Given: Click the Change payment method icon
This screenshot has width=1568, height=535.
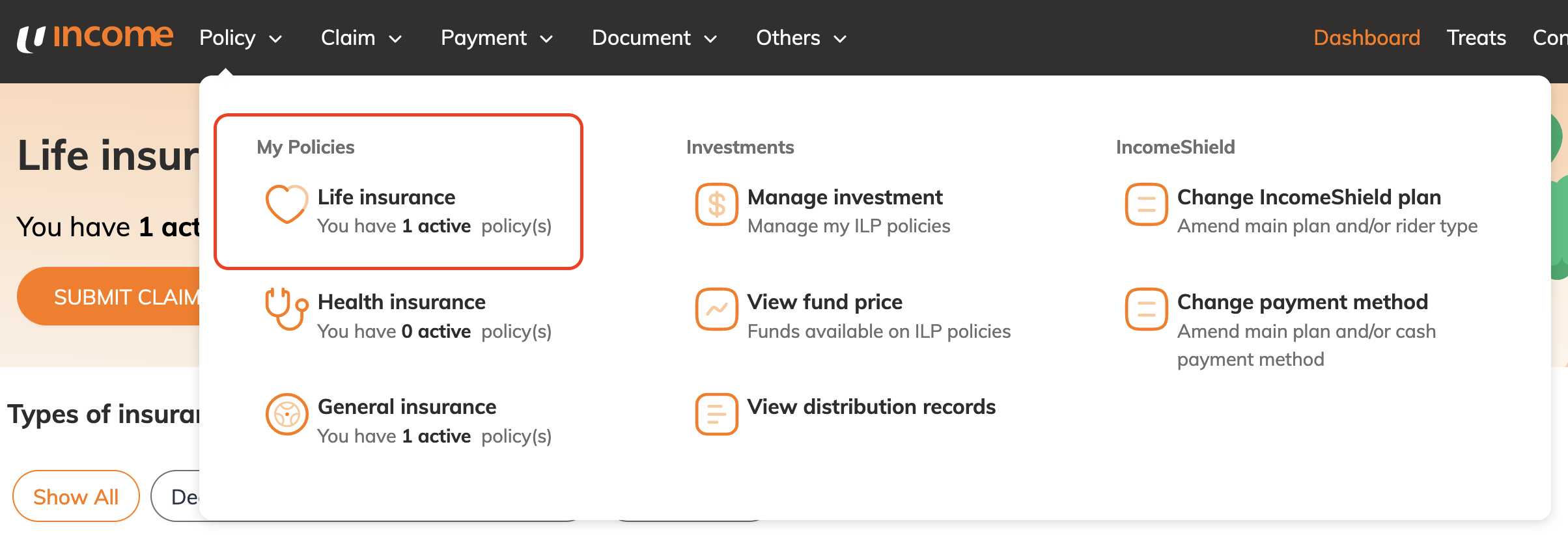Looking at the screenshot, I should click(1146, 309).
